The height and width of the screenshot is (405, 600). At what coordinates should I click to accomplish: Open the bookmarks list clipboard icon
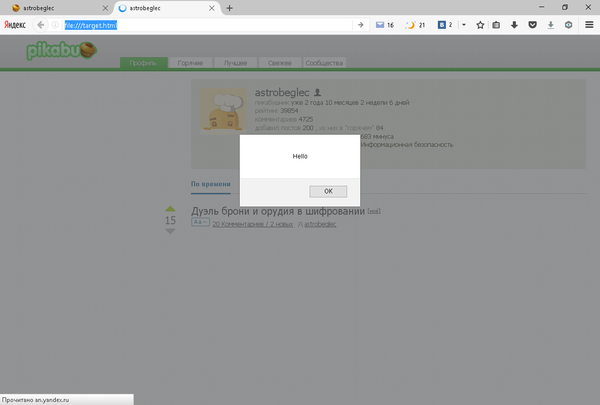497,24
